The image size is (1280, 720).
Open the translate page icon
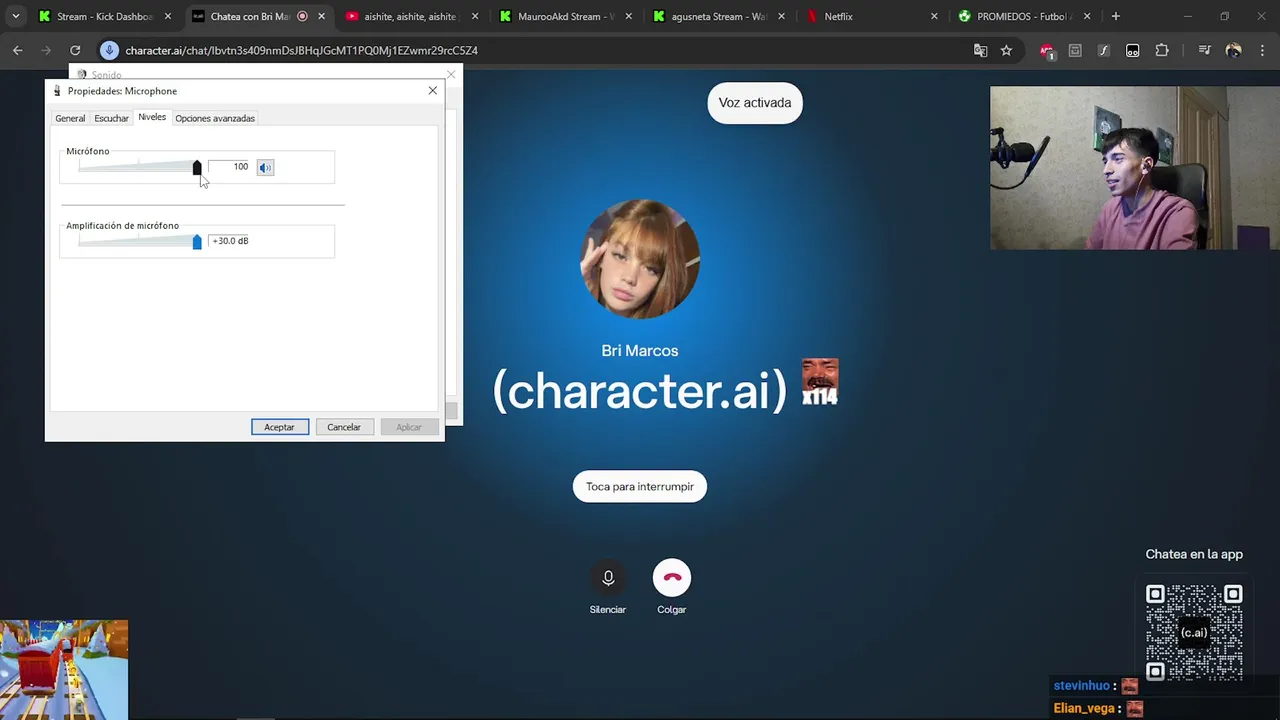click(x=981, y=50)
